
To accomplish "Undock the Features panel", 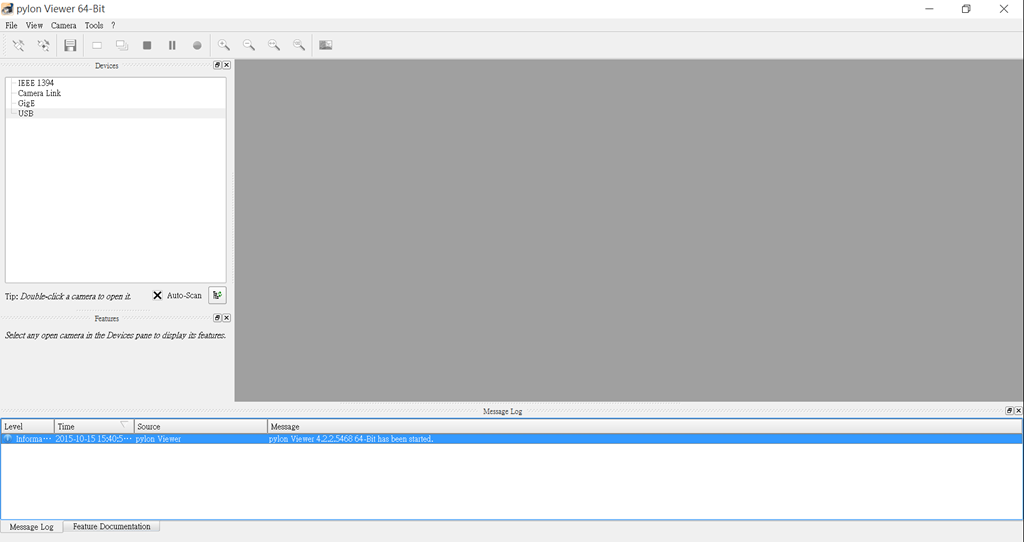I will [217, 318].
